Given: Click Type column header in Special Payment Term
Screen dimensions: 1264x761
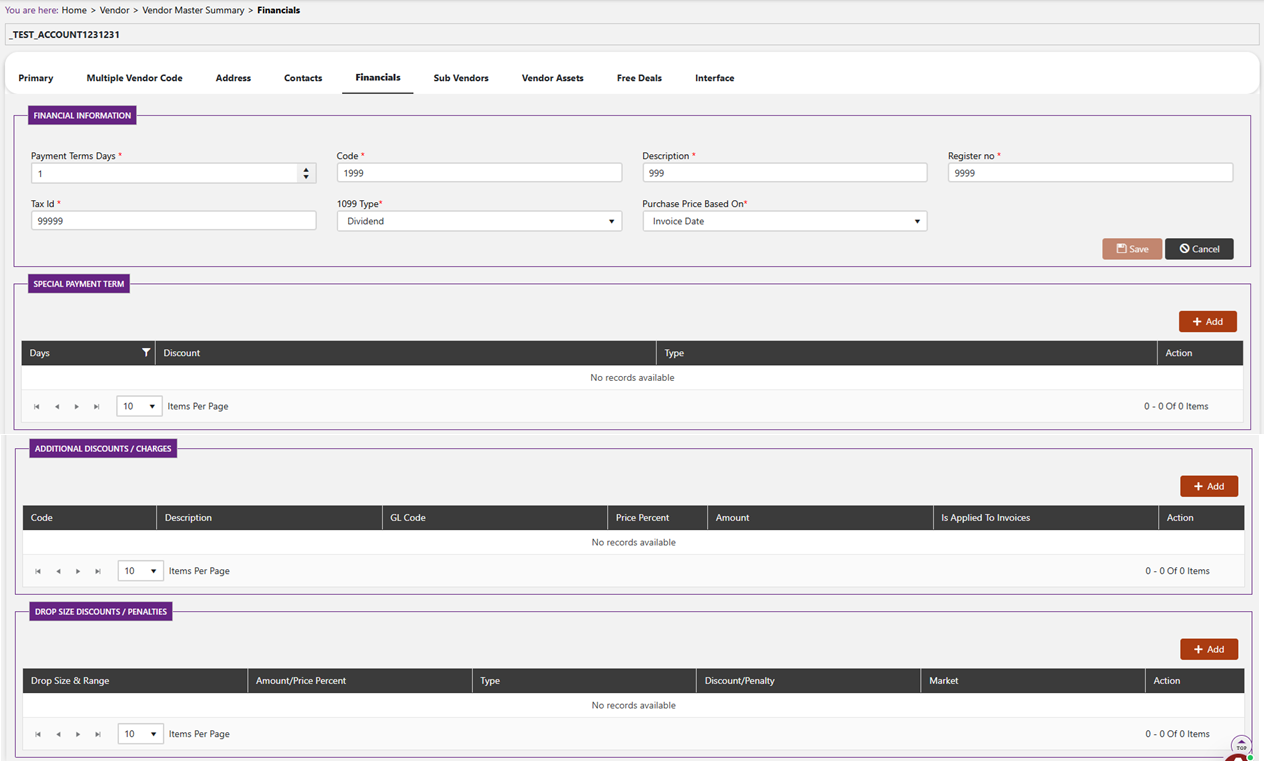Looking at the screenshot, I should click(x=906, y=353).
